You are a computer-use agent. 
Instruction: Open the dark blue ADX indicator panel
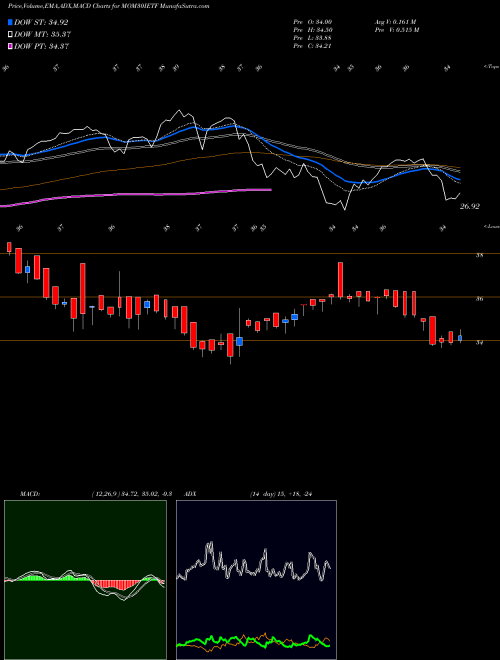pos(256,580)
